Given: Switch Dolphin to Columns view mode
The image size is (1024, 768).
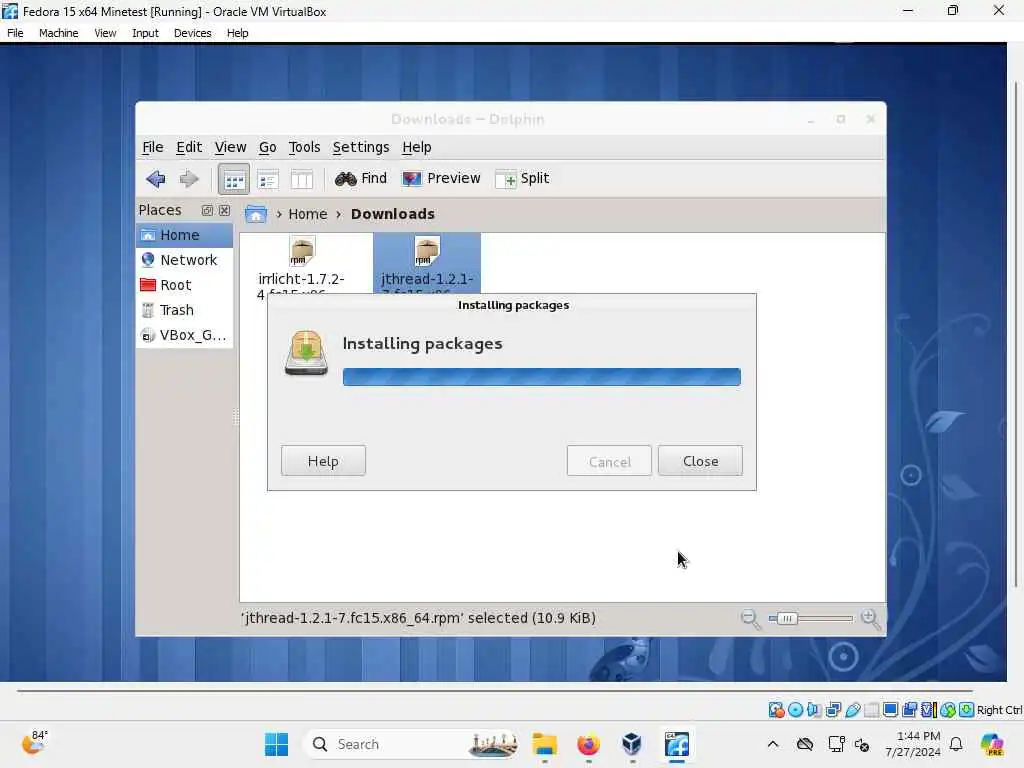Looking at the screenshot, I should point(302,179).
